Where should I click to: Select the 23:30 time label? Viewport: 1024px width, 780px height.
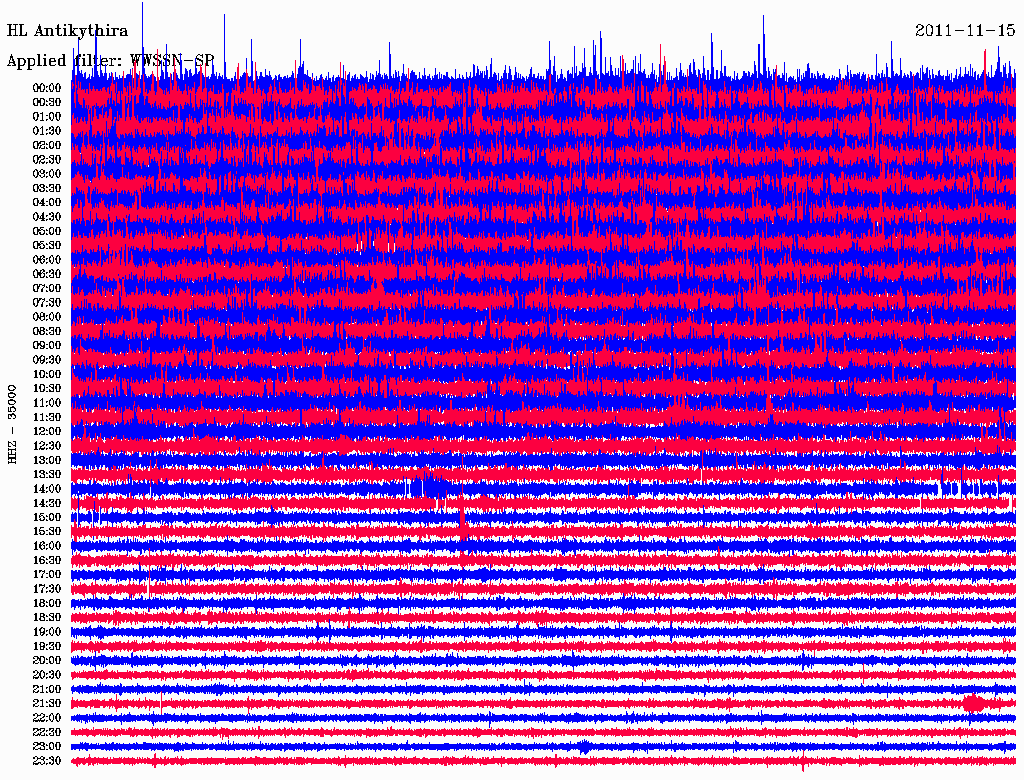click(x=47, y=761)
